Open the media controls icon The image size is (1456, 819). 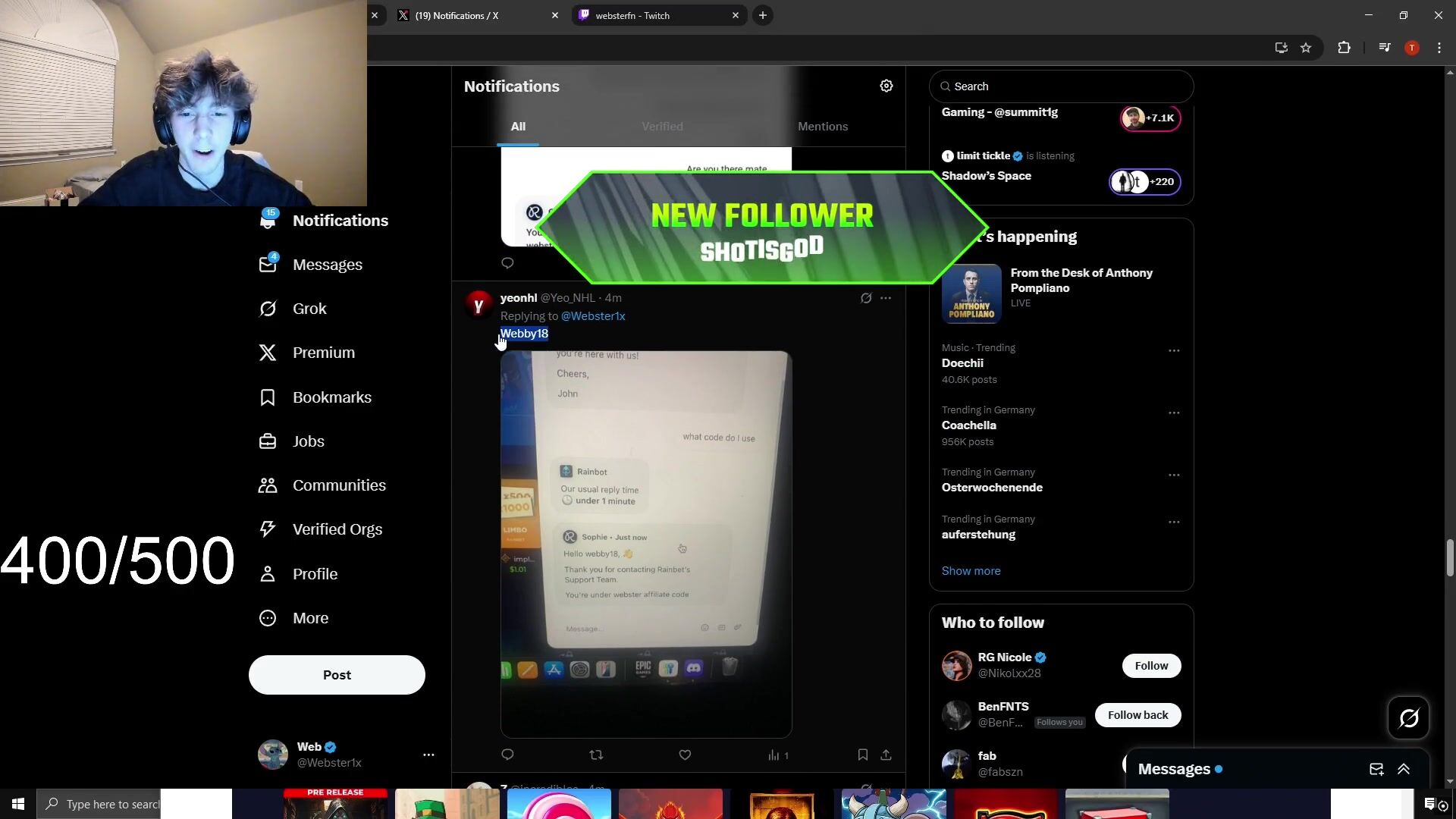[x=1385, y=48]
